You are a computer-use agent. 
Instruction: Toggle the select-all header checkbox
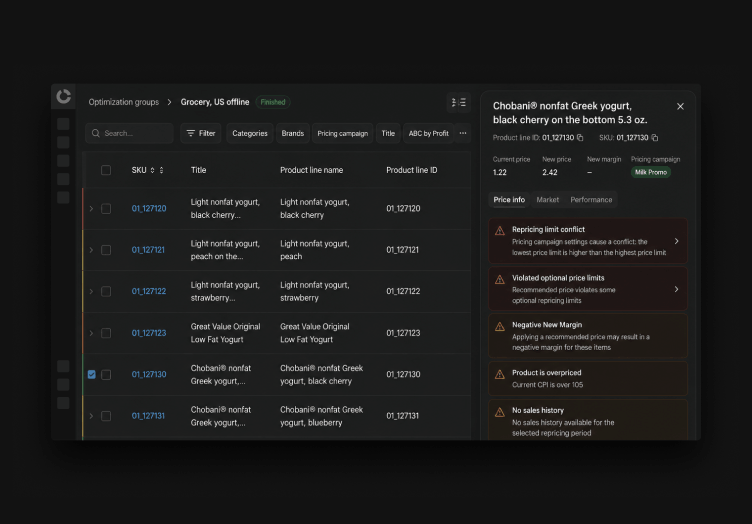click(x=106, y=170)
